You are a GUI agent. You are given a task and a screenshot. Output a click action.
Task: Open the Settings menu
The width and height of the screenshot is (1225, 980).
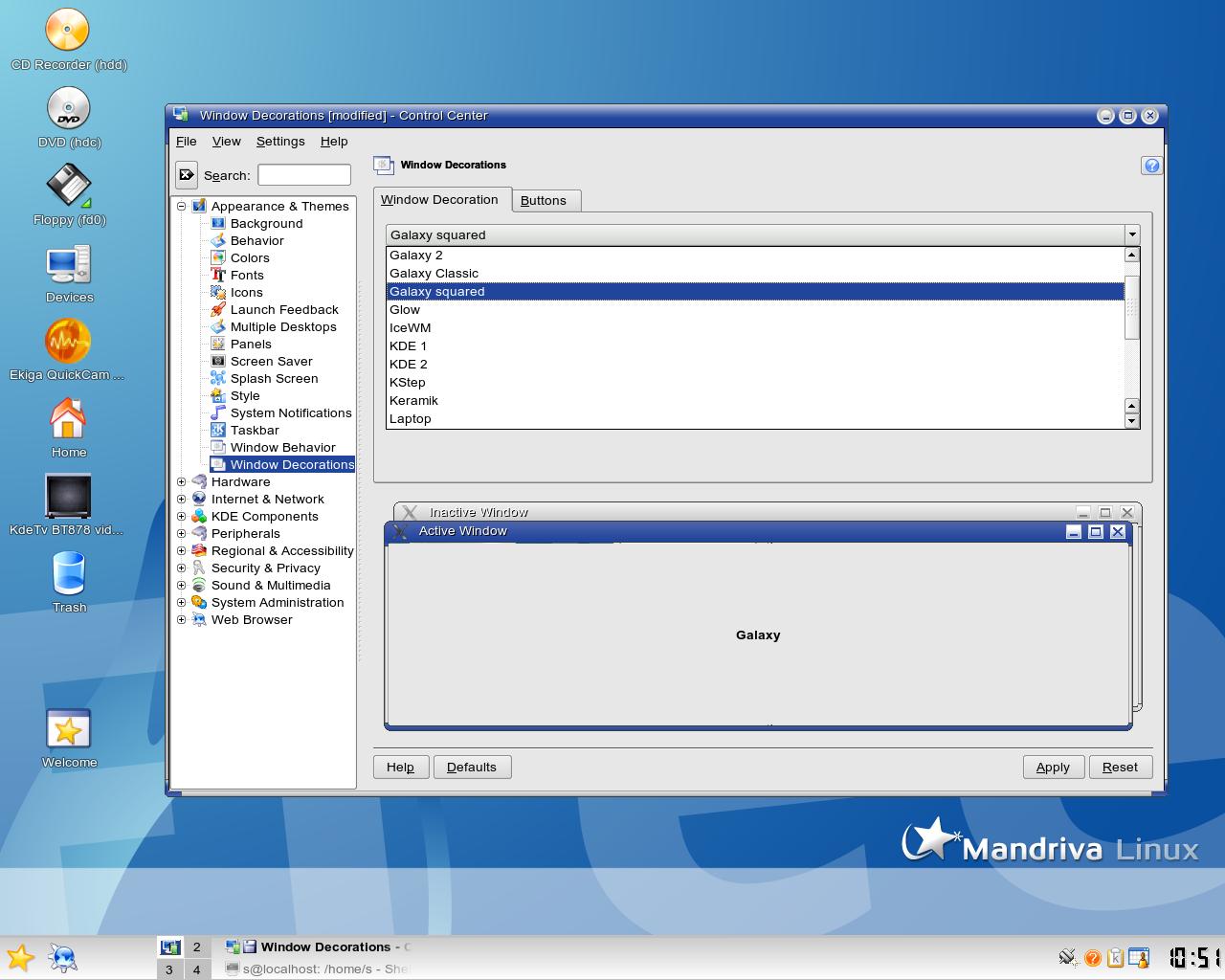tap(280, 141)
